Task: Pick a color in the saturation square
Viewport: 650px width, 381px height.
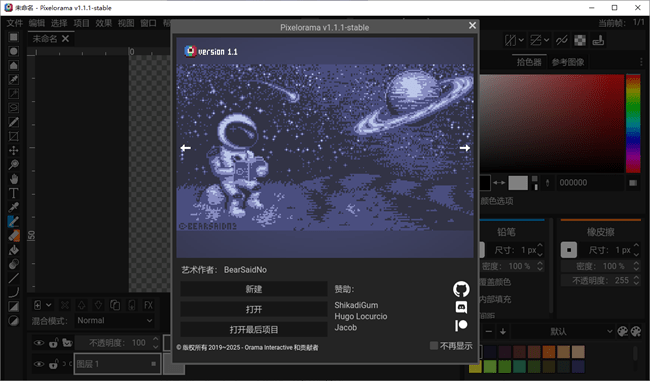Action: (552, 124)
